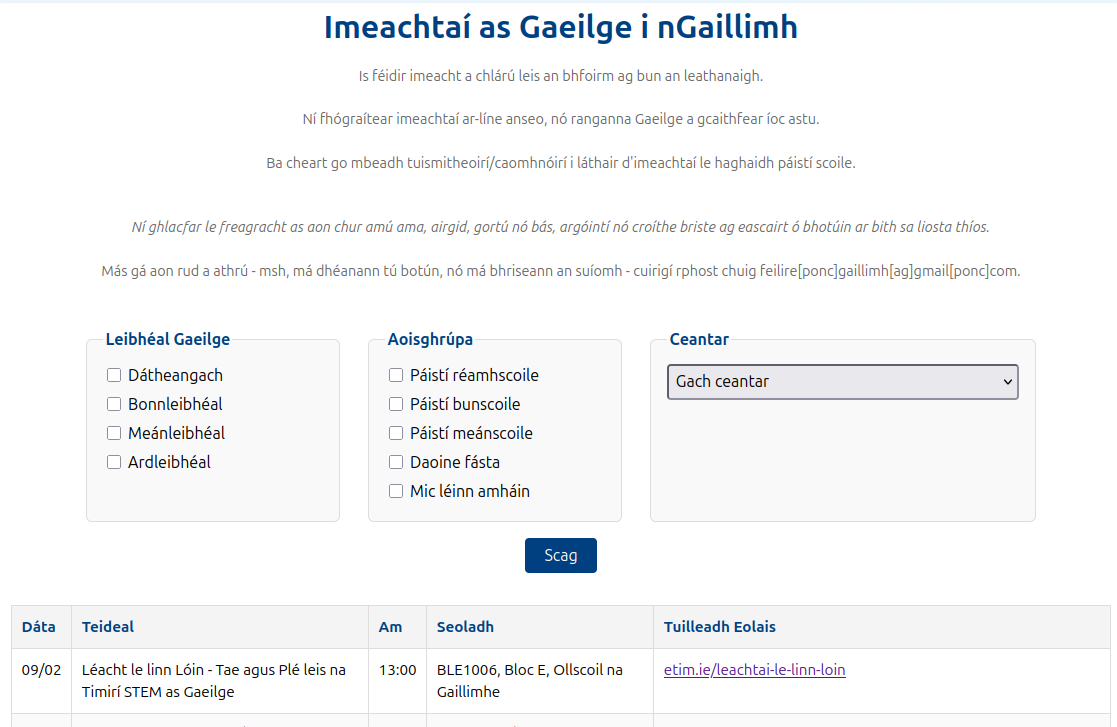Click the Dáta column header
1117x727 pixels.
pos(39,627)
